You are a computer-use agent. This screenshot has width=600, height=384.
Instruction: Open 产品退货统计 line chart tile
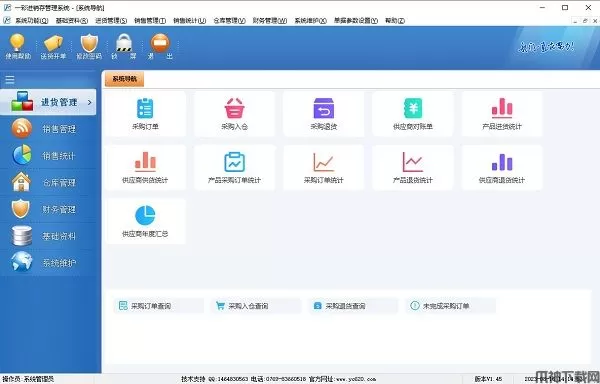[412, 167]
